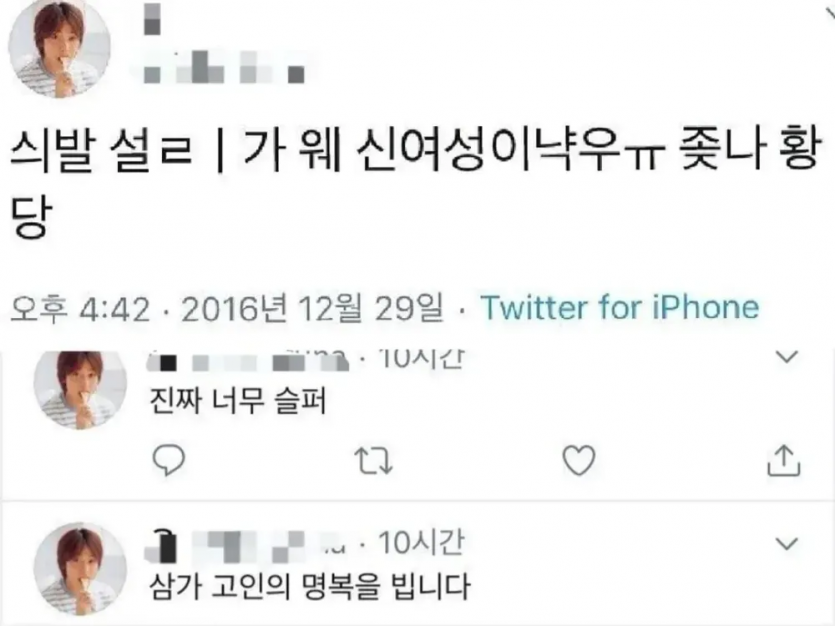Reply to the '진짜 너무 슬퍼' tweet
835x626 pixels.
(169, 460)
